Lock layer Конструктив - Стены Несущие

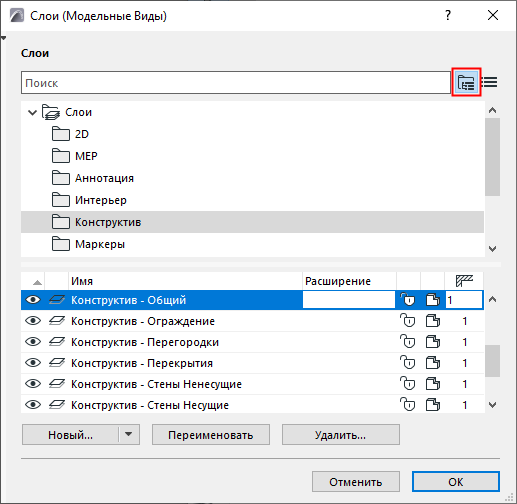(x=408, y=404)
